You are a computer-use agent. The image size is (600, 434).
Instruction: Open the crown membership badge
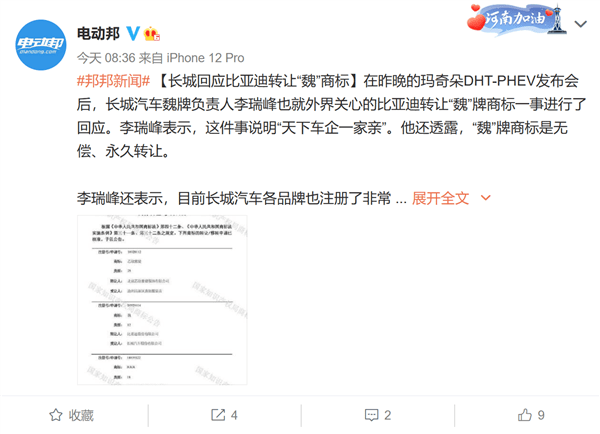pos(152,34)
